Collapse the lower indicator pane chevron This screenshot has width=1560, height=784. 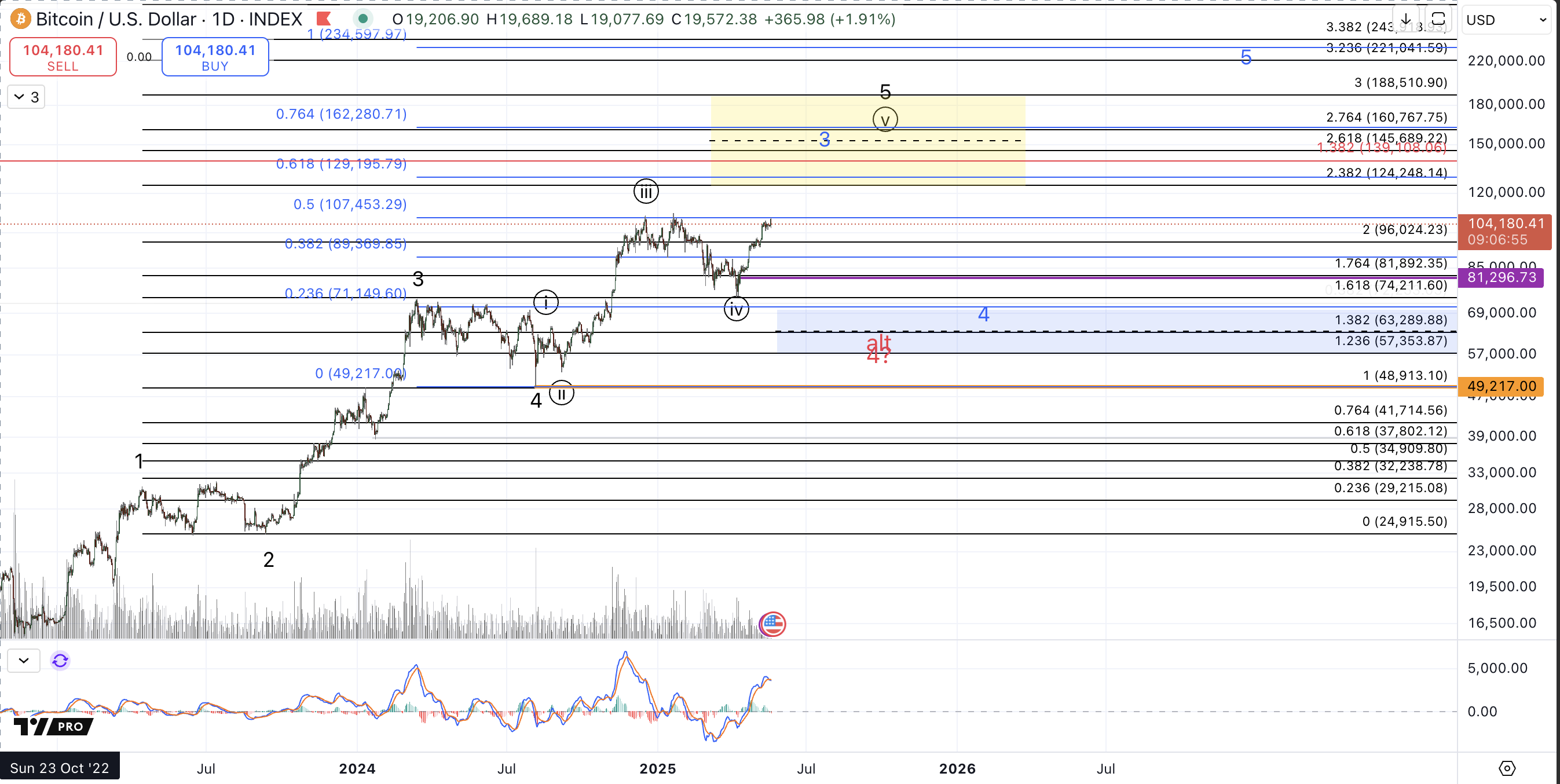coord(24,660)
